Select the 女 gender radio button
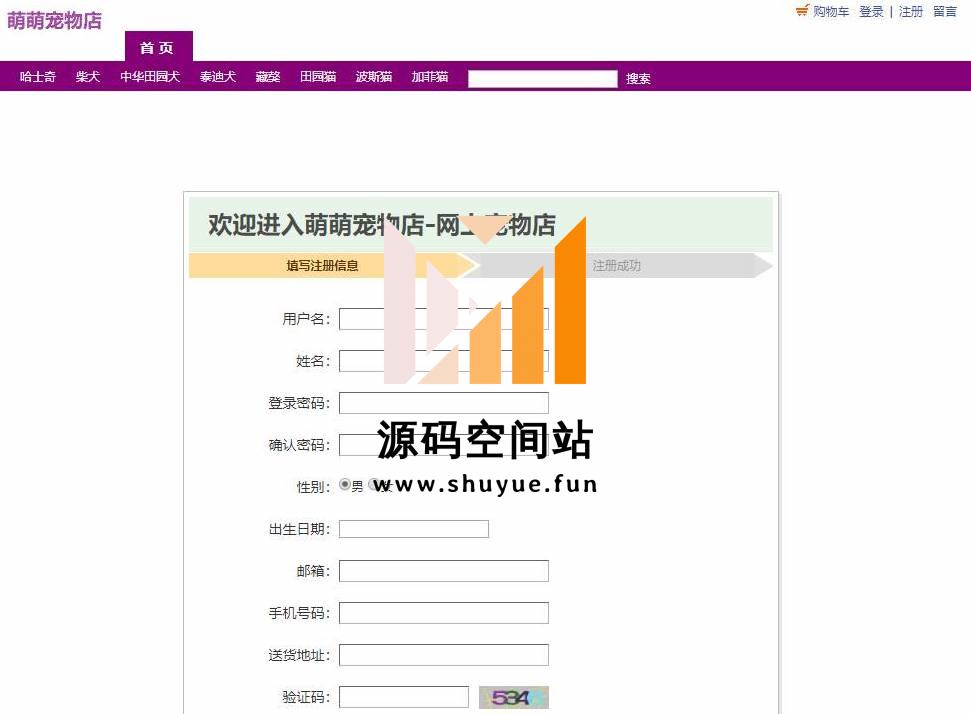 click(374, 485)
